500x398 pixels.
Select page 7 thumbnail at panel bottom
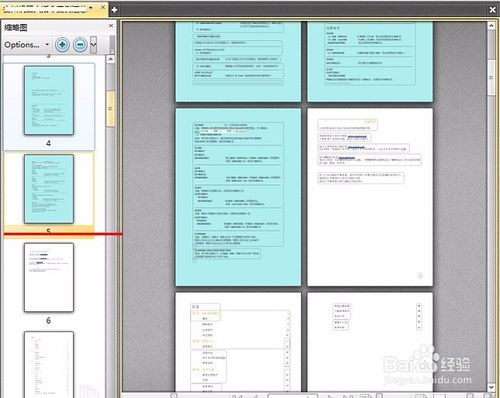[49, 364]
